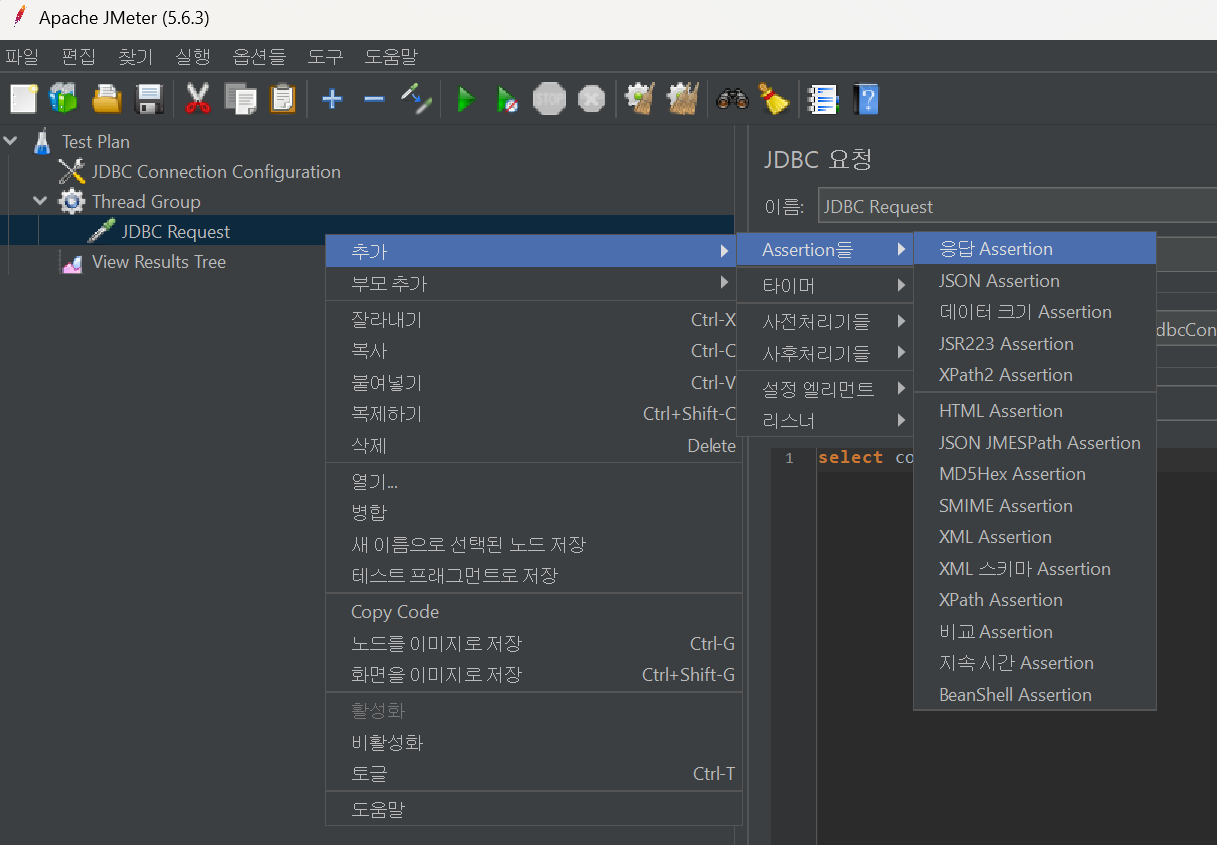The width and height of the screenshot is (1217, 845).
Task: Select JDBC Connection Configuration tree item
Action: tap(216, 172)
